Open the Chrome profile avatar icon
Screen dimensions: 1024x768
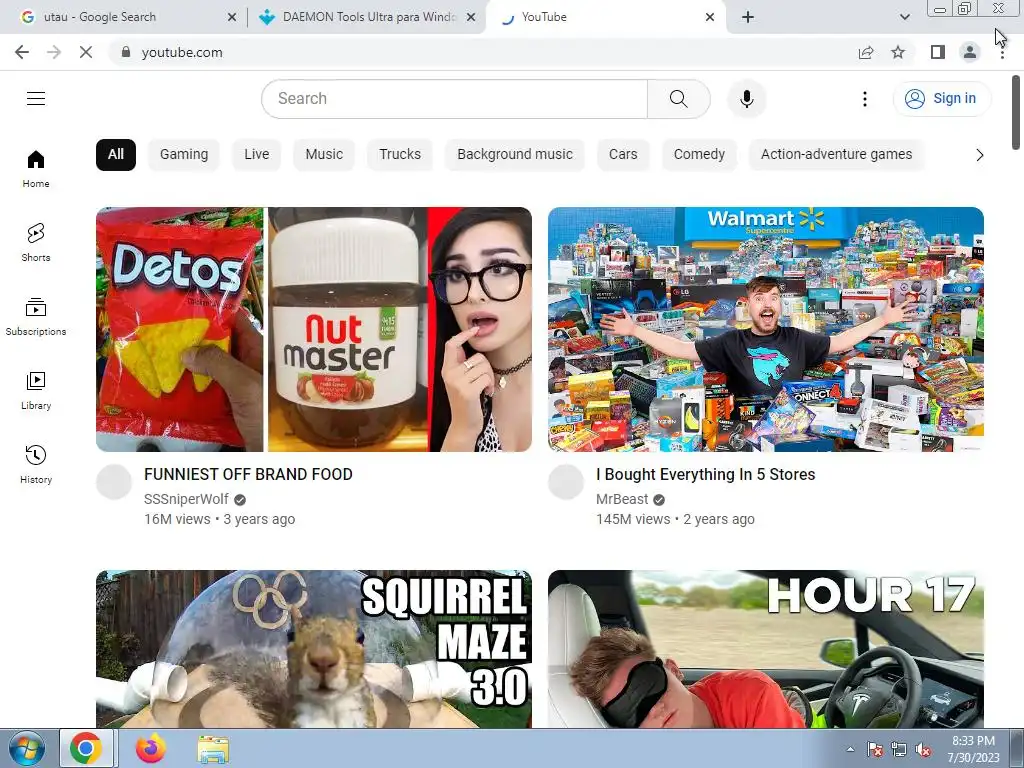[970, 52]
